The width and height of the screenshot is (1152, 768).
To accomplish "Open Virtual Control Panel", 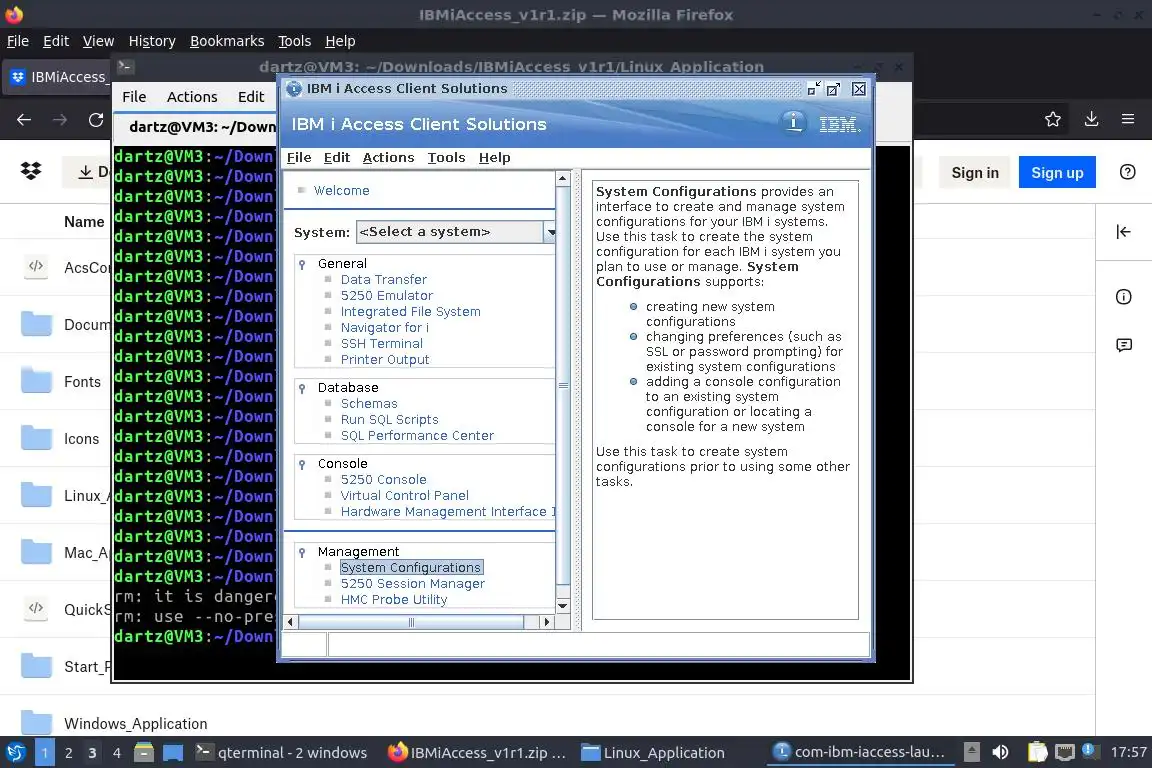I will (x=405, y=496).
